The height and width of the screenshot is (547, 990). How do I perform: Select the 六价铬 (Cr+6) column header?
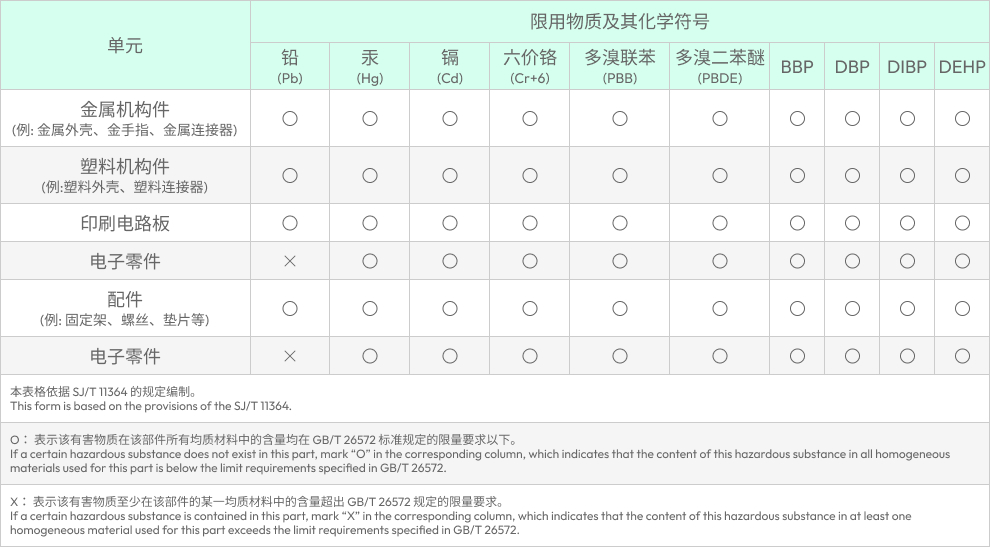coord(530,66)
